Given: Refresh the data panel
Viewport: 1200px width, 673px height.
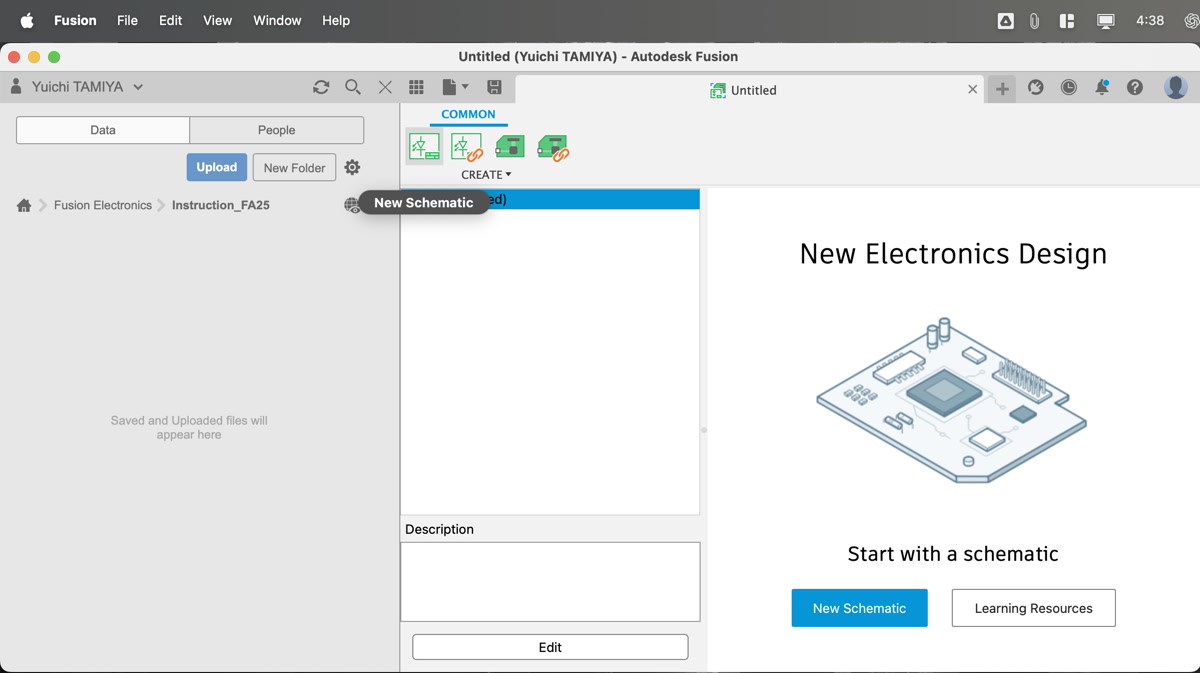Looking at the screenshot, I should tap(321, 87).
